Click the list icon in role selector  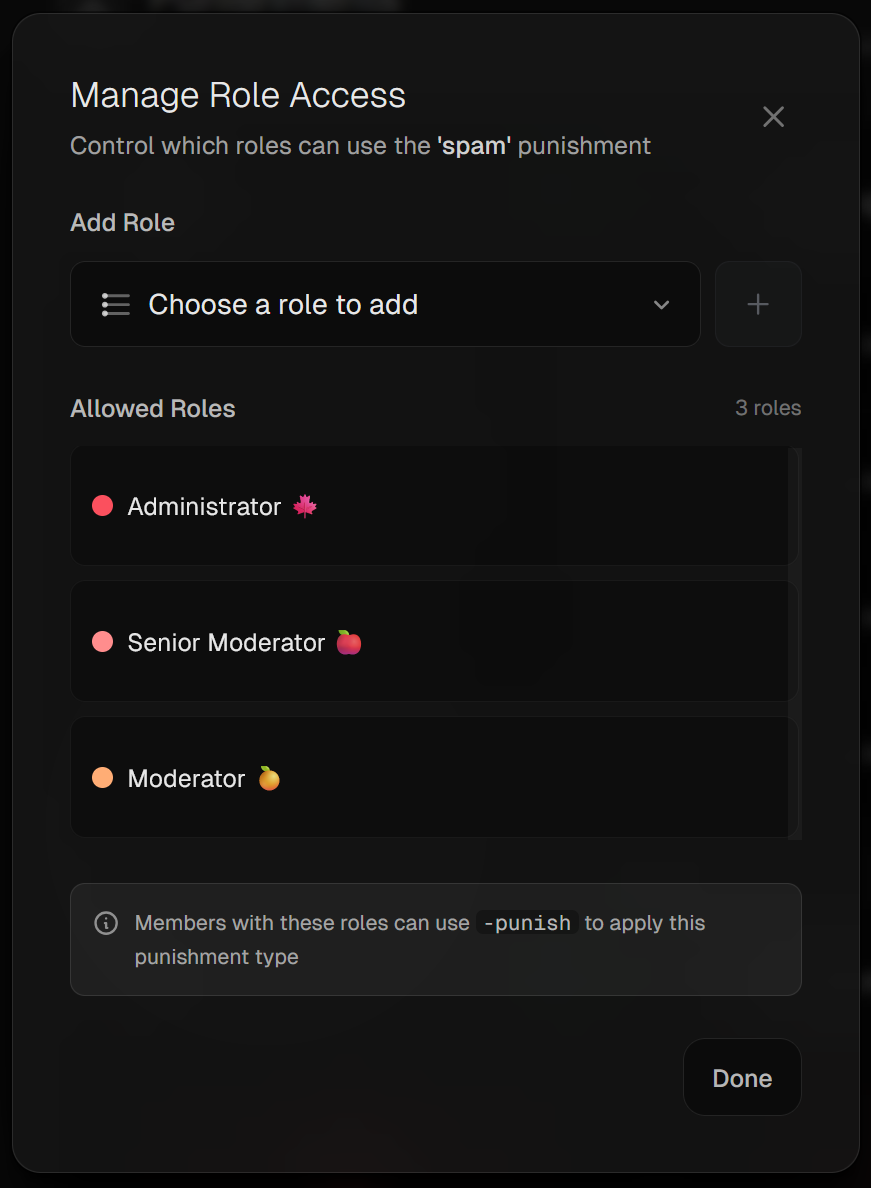tap(116, 304)
